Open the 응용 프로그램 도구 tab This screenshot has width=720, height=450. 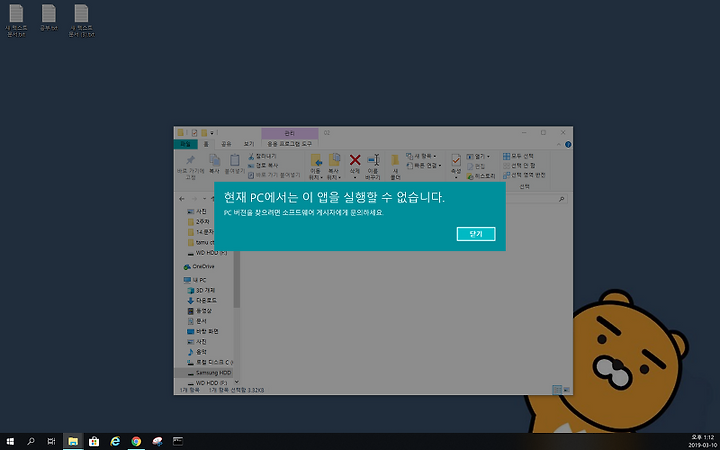click(289, 144)
